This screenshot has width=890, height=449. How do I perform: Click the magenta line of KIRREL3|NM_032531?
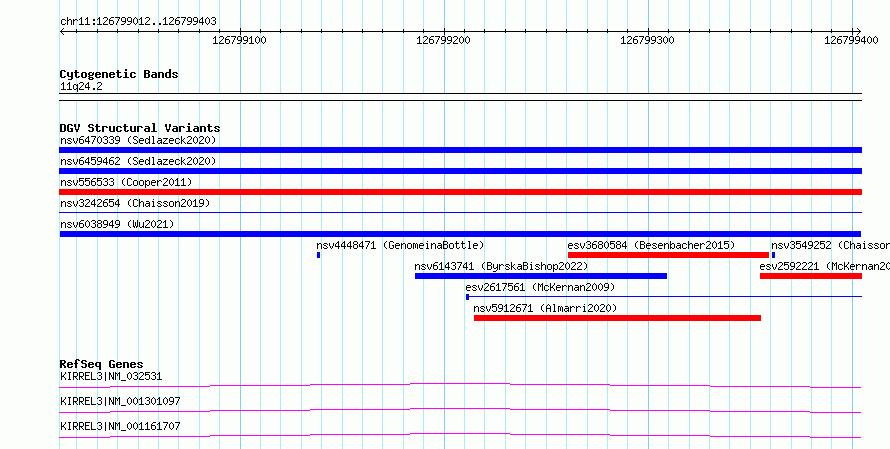tap(460, 385)
